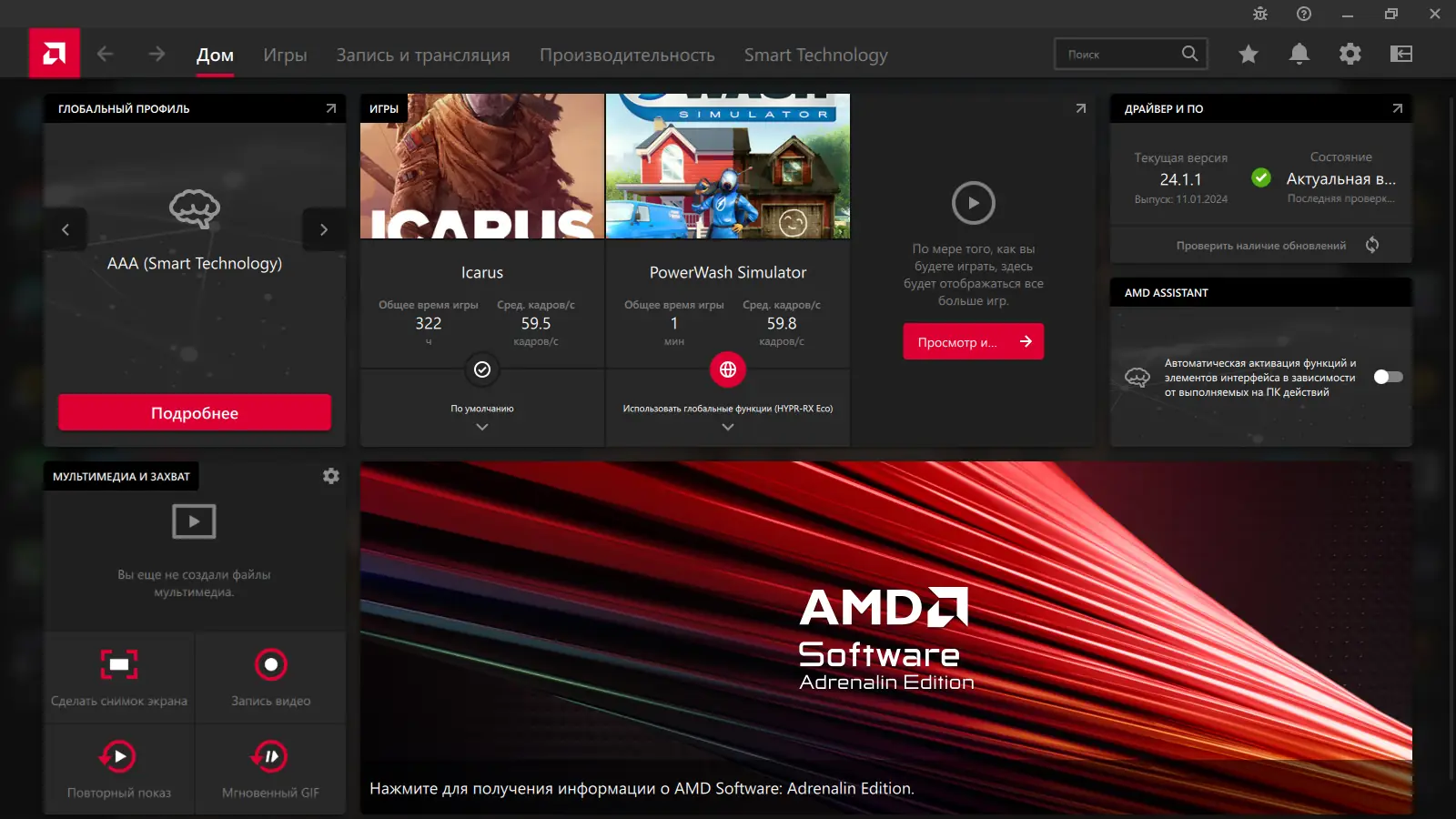Click the green driver status checkmark

click(1261, 177)
